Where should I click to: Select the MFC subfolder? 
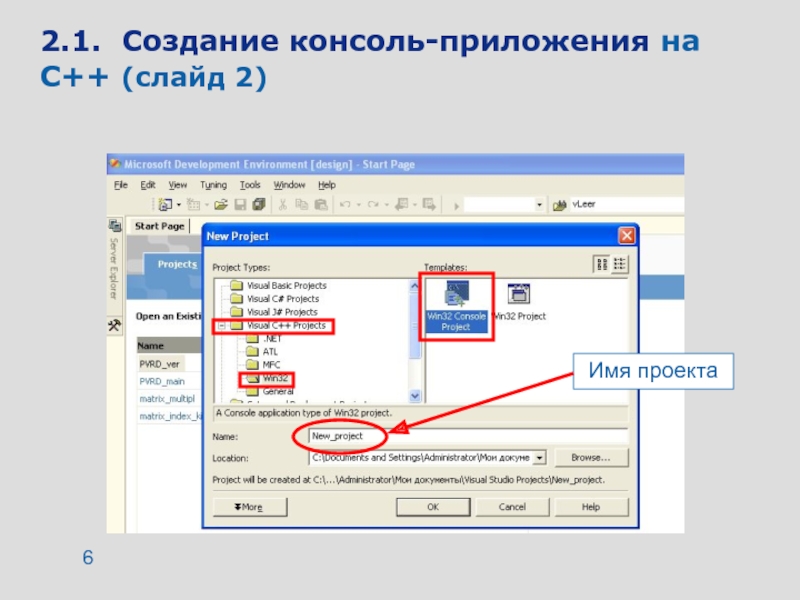pos(263,365)
